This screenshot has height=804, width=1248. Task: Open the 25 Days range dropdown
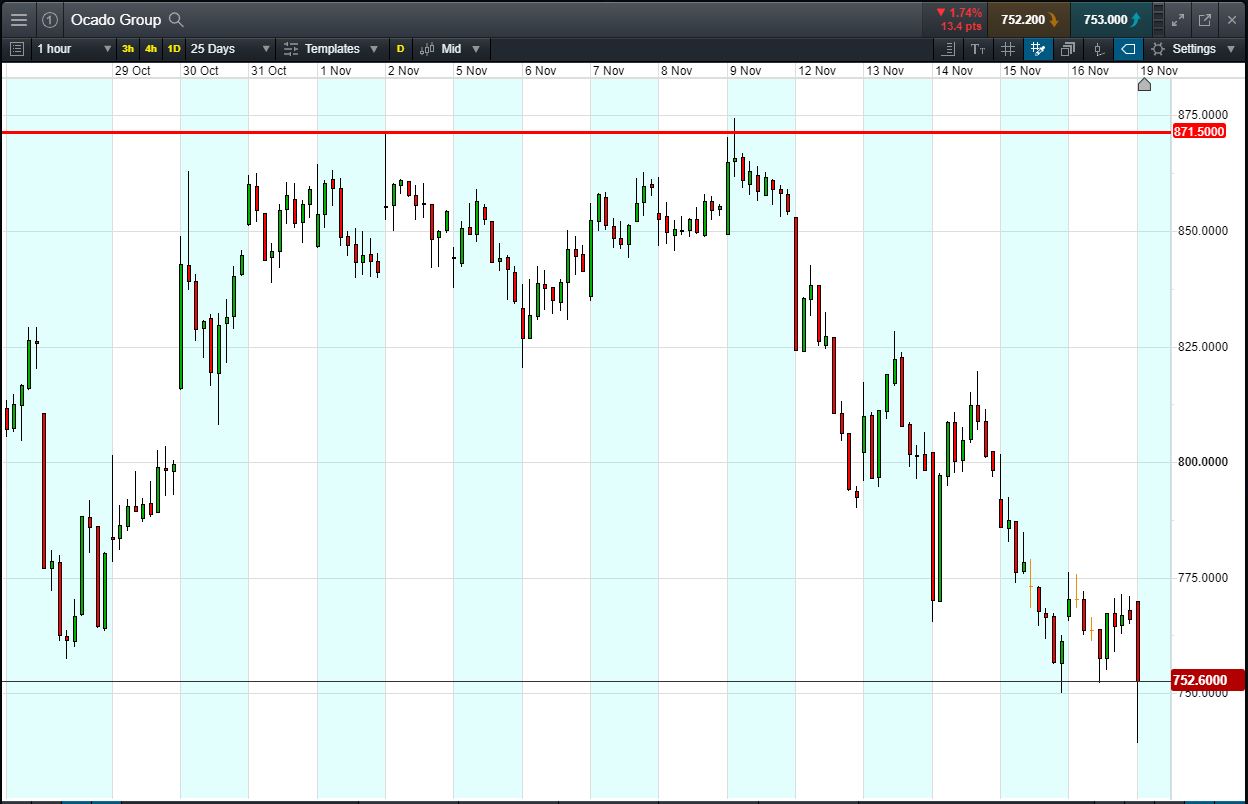click(x=230, y=48)
